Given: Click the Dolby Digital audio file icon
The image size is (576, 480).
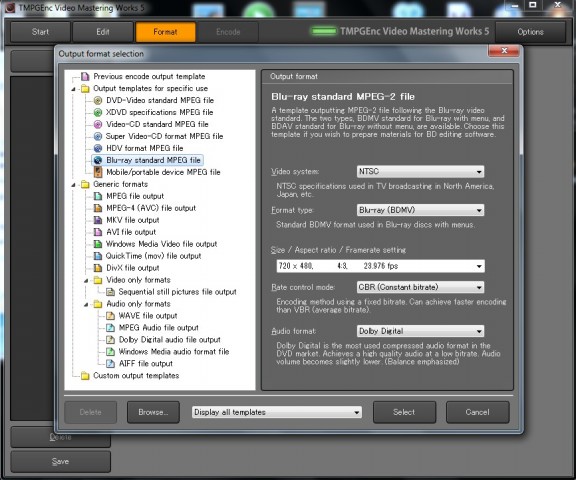Looking at the screenshot, I should click(110, 340).
